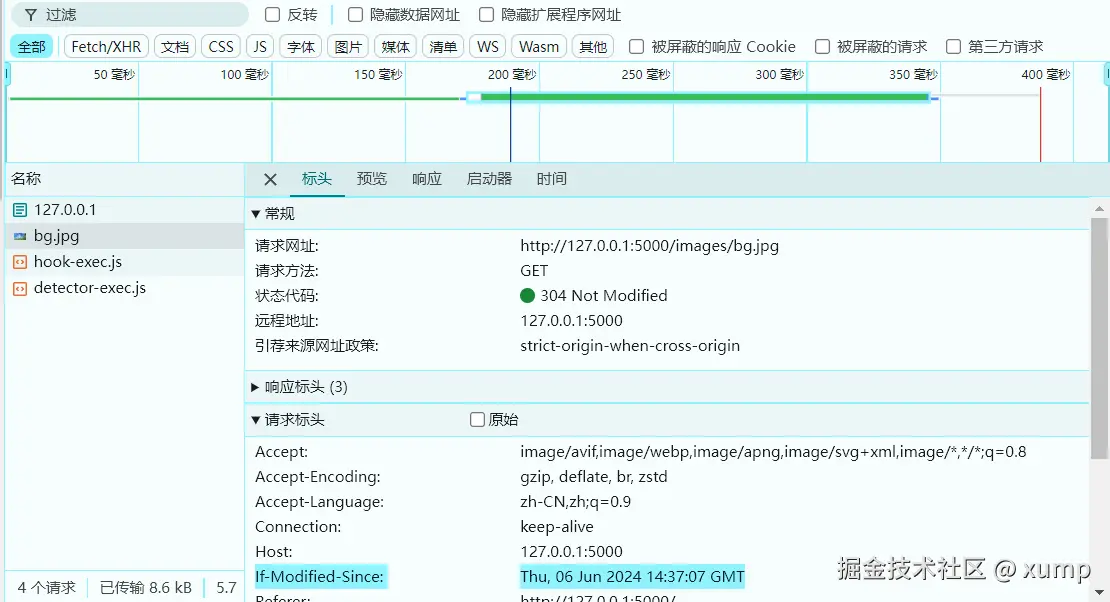The width and height of the screenshot is (1110, 602).
Task: Filter by WS websocket type
Action: [488, 47]
